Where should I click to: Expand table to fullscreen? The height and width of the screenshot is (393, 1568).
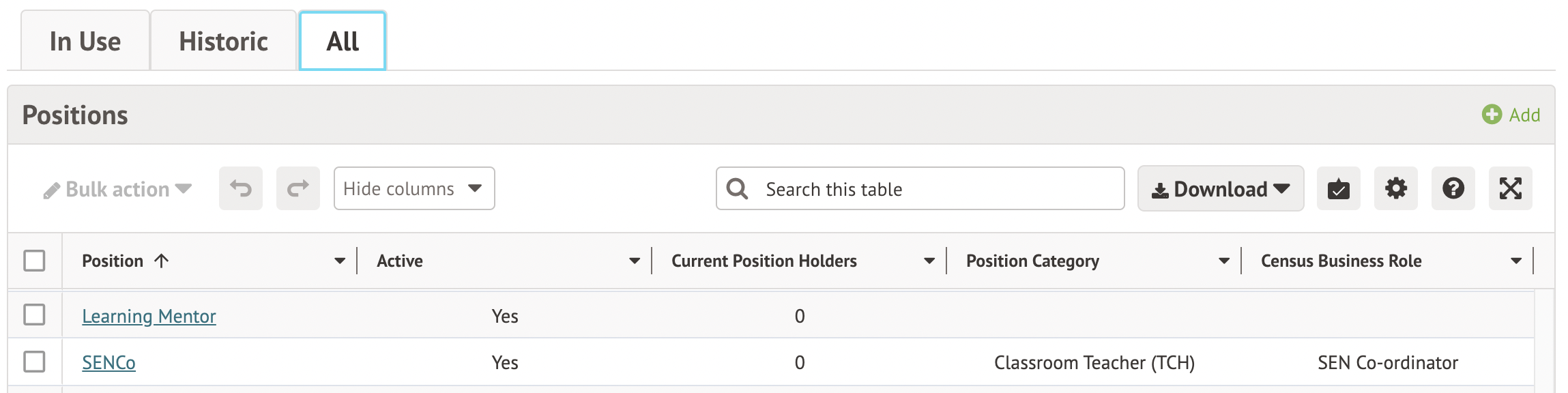1510,188
